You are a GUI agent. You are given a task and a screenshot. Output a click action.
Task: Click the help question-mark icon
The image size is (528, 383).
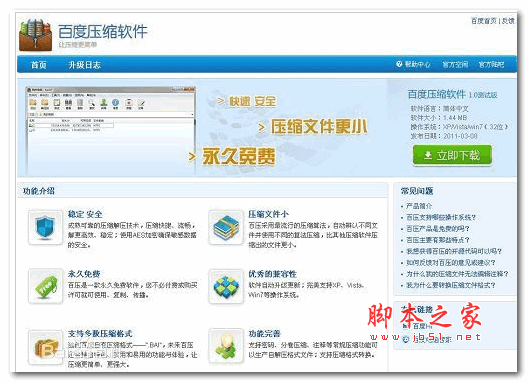(x=399, y=64)
